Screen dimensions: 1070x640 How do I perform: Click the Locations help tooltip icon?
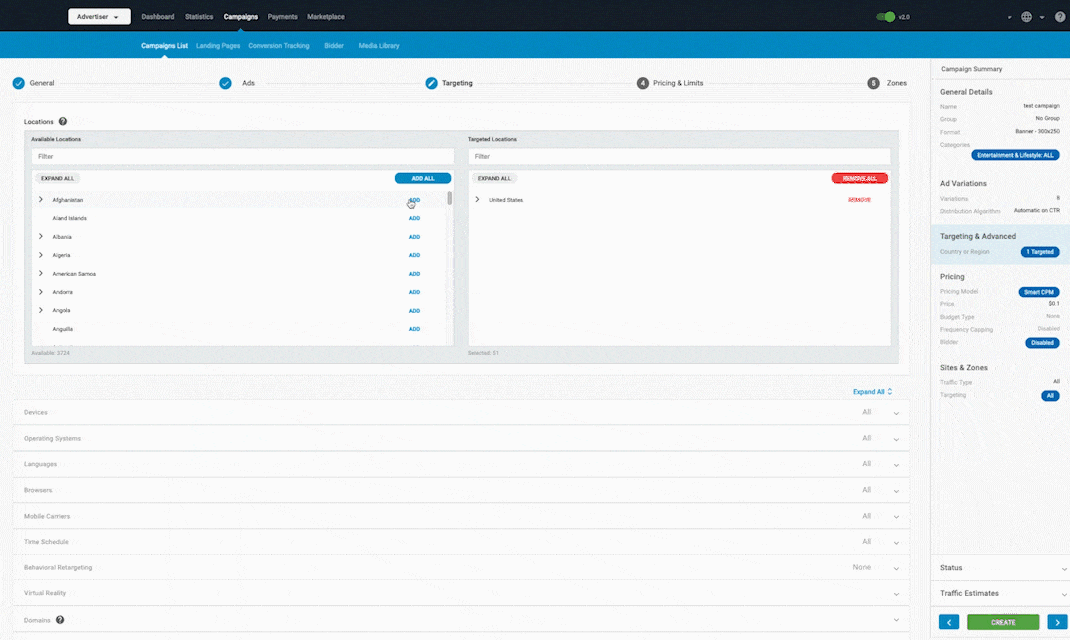[x=63, y=121]
